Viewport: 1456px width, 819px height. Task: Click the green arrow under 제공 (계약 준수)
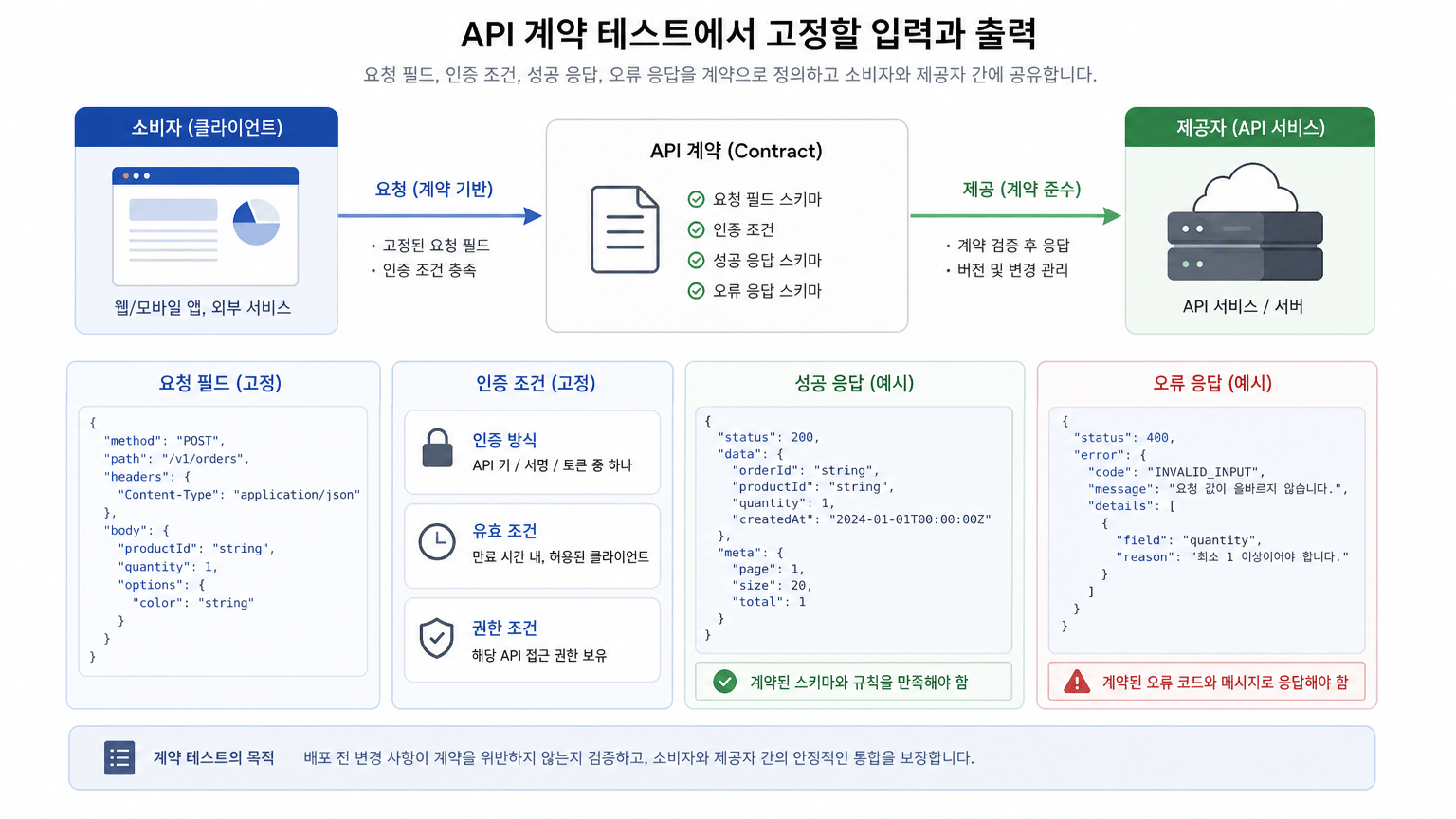click(x=1016, y=216)
